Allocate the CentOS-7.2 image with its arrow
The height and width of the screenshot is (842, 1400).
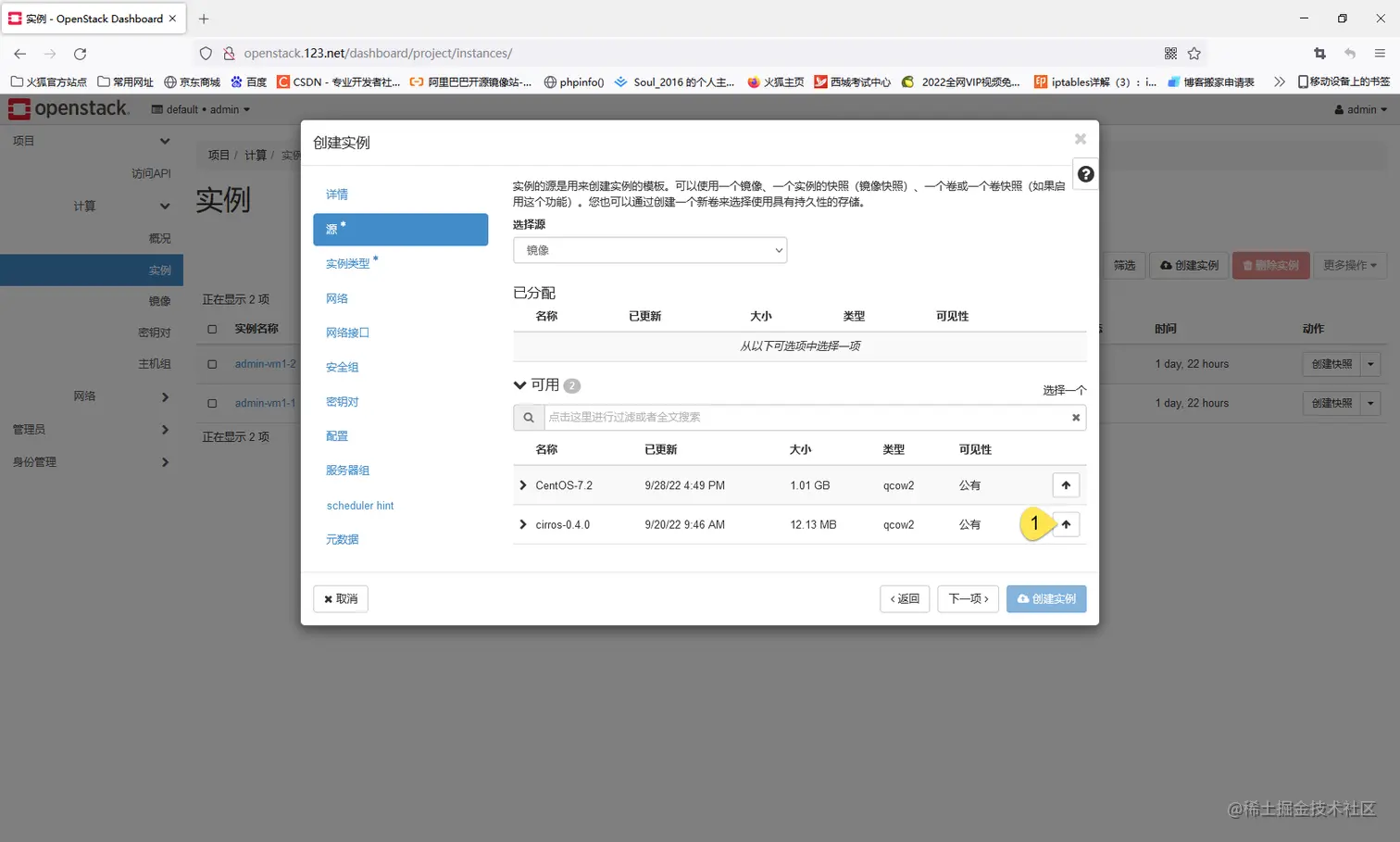[1065, 484]
